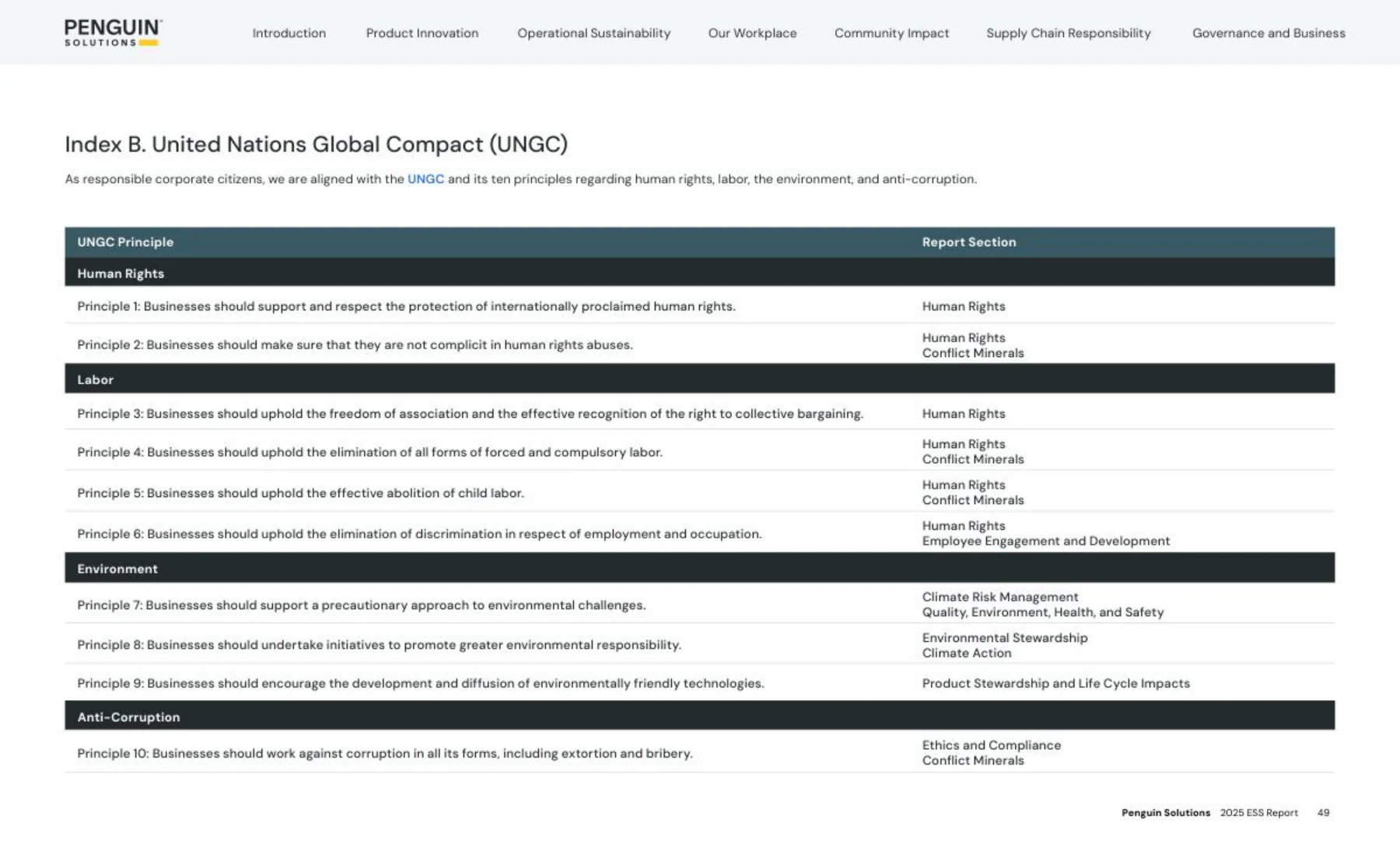The image size is (1400, 851).
Task: Click Employee Engagement and Development section
Action: pyautogui.click(x=1046, y=541)
